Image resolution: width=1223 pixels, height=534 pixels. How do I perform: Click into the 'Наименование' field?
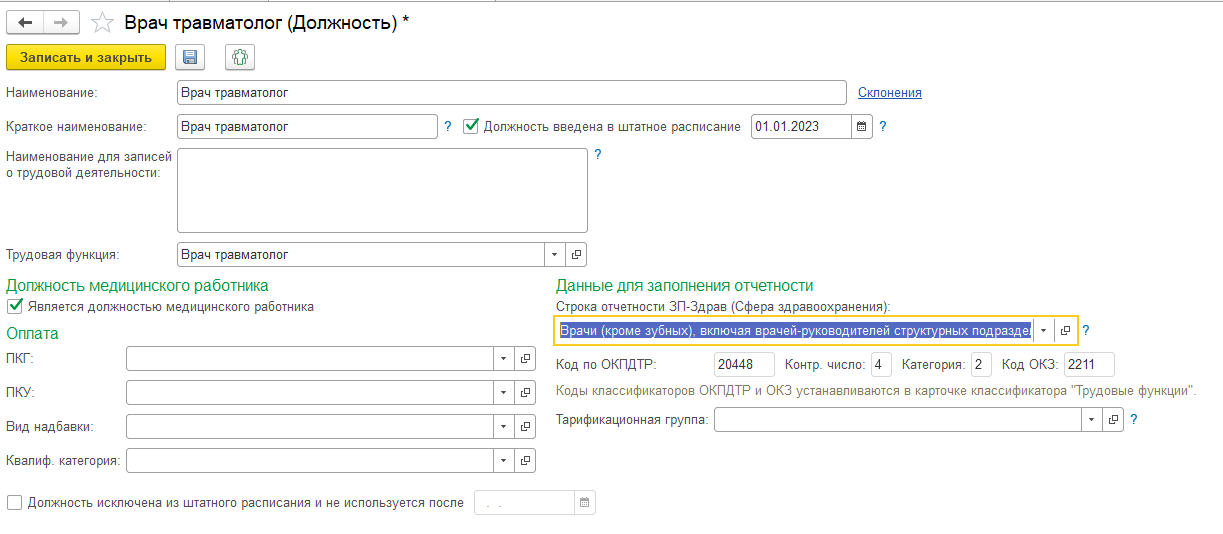(x=512, y=92)
